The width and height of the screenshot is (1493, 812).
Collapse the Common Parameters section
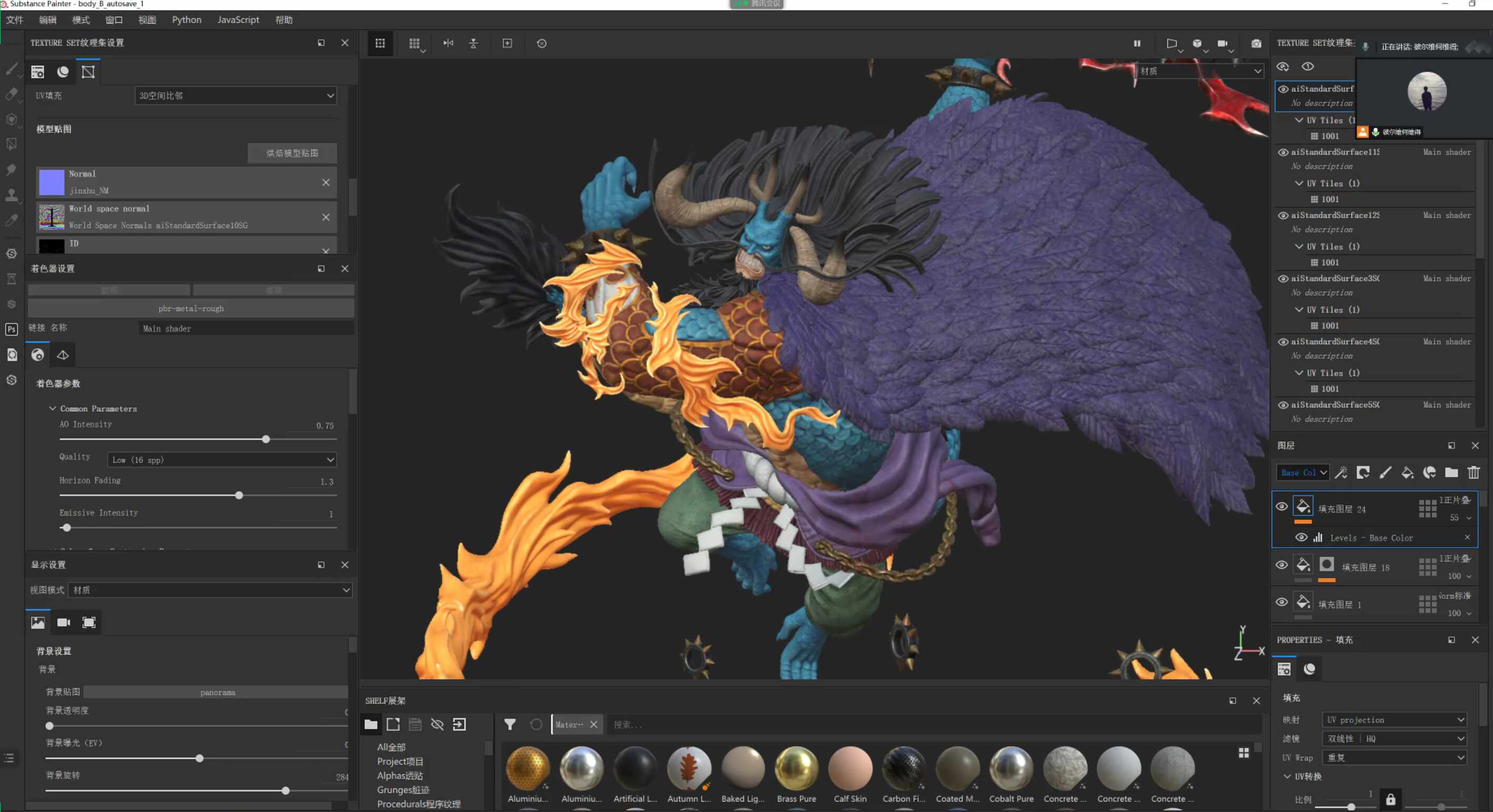[52, 409]
